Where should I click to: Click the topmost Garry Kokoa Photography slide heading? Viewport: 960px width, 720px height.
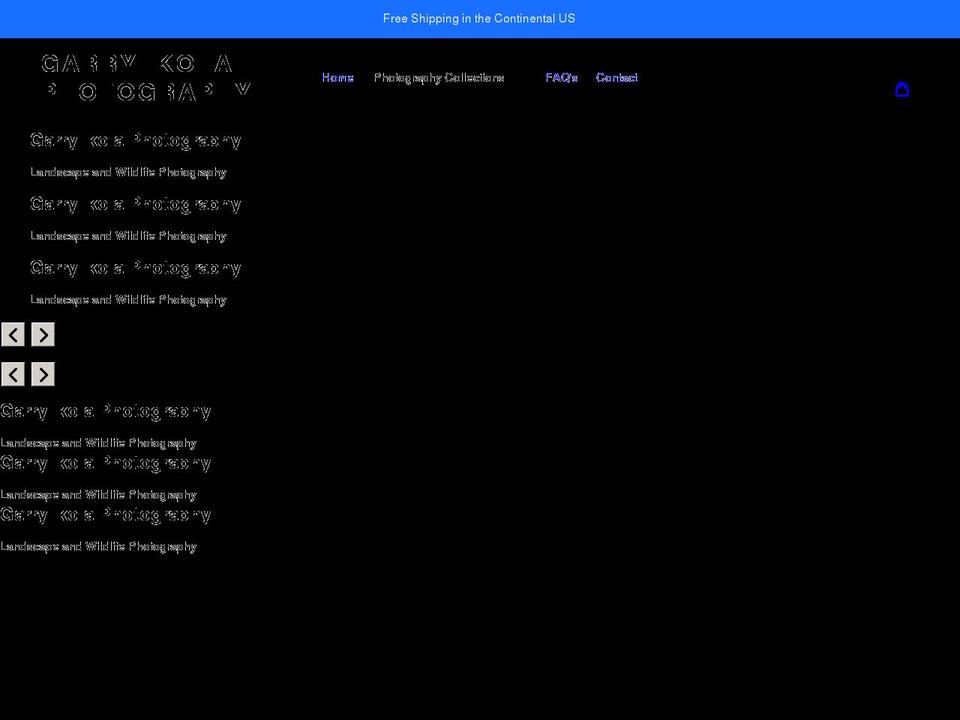pyautogui.click(x=135, y=140)
